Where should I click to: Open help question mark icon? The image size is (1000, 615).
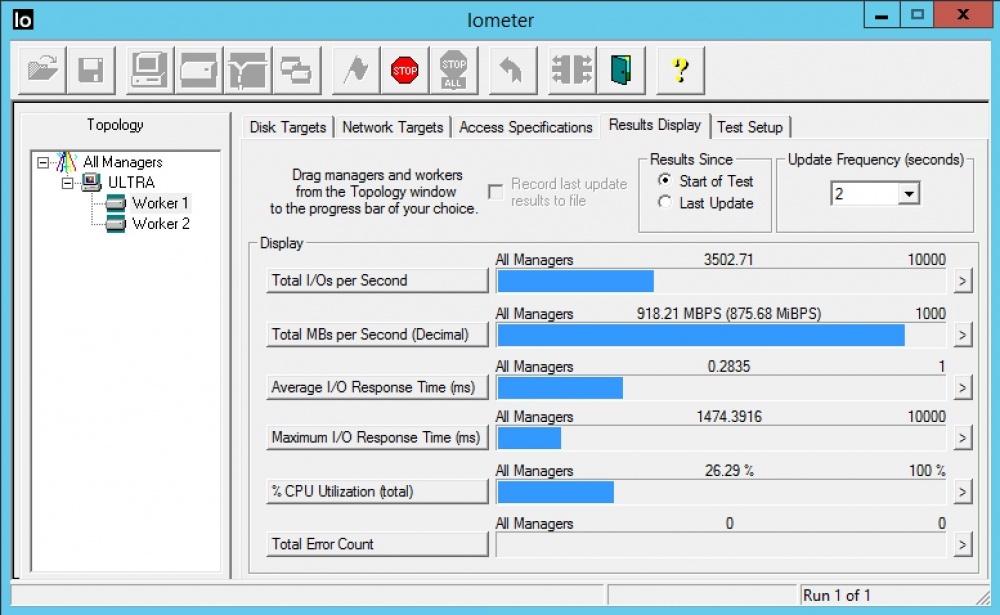680,70
